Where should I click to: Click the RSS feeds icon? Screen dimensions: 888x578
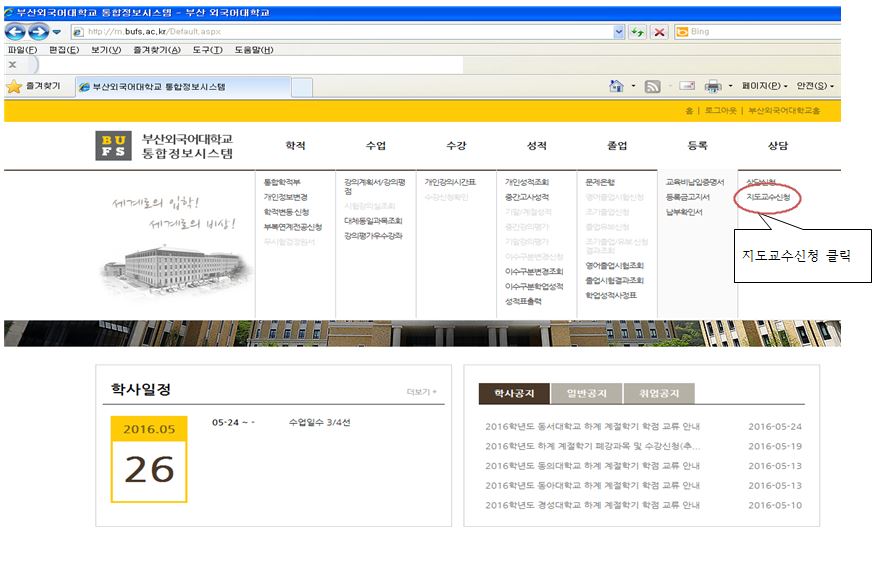pos(652,87)
